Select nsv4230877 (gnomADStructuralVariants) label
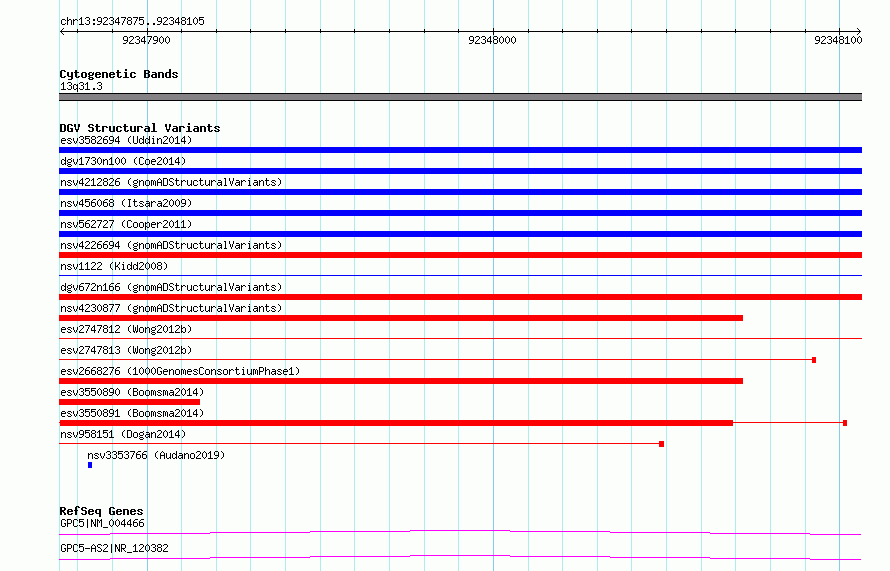 171,308
